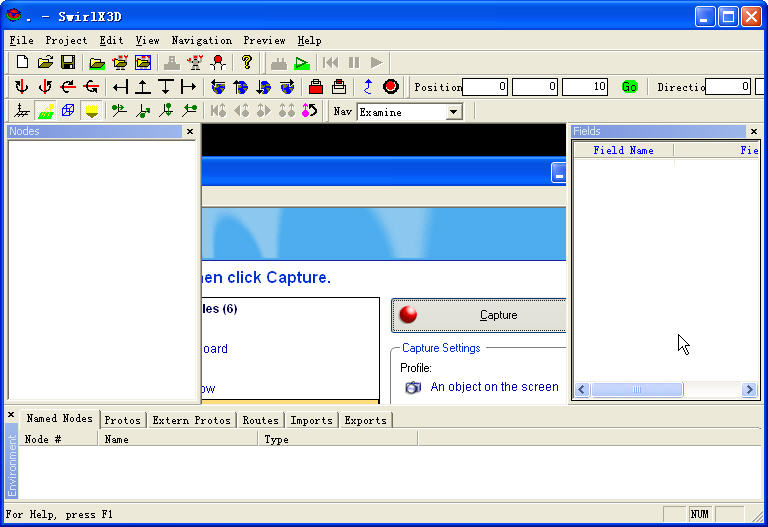Click the red-headed figure toolbar icon
Screen dimensions: 768x527
[218, 62]
